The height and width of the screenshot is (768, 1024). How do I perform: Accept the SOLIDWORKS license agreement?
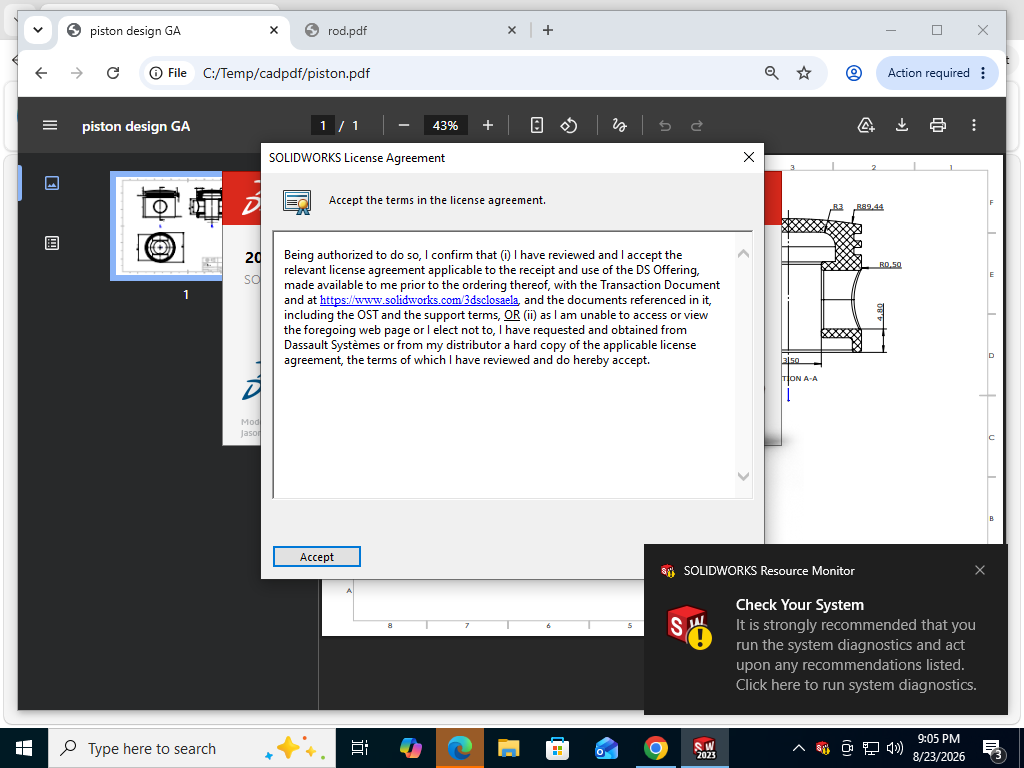317,556
